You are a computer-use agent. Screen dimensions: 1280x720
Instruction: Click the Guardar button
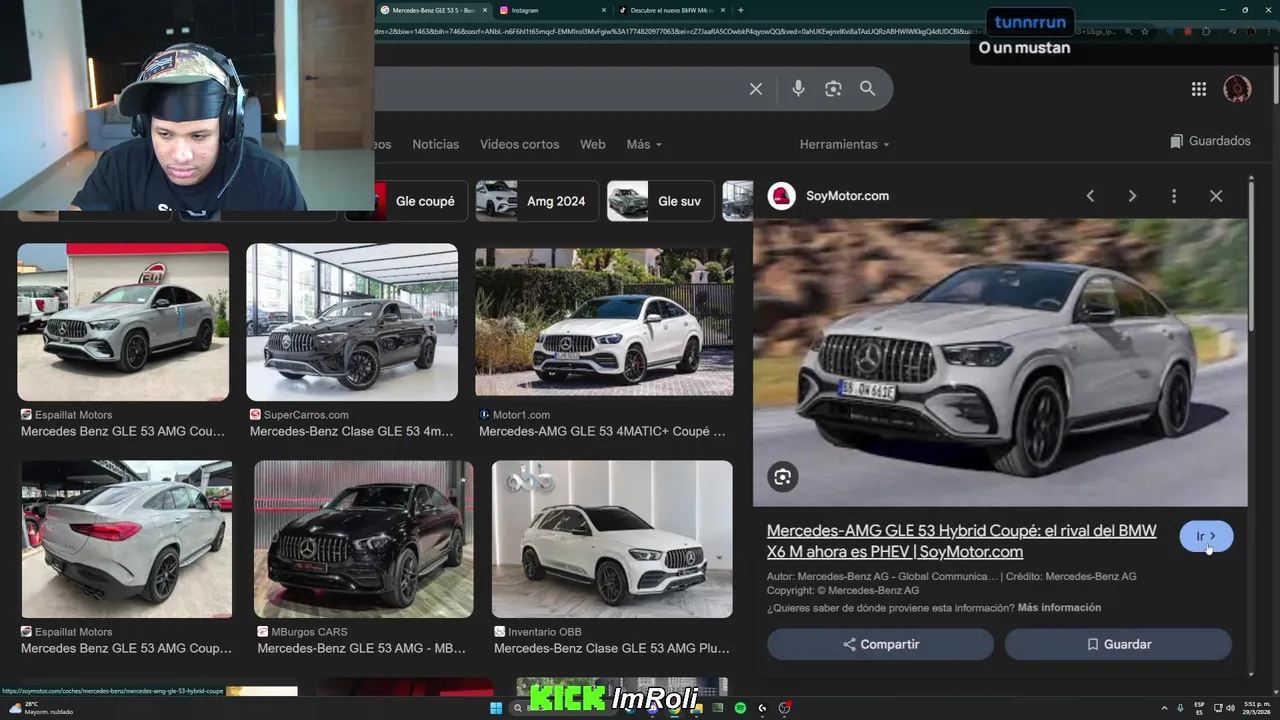tap(1118, 644)
